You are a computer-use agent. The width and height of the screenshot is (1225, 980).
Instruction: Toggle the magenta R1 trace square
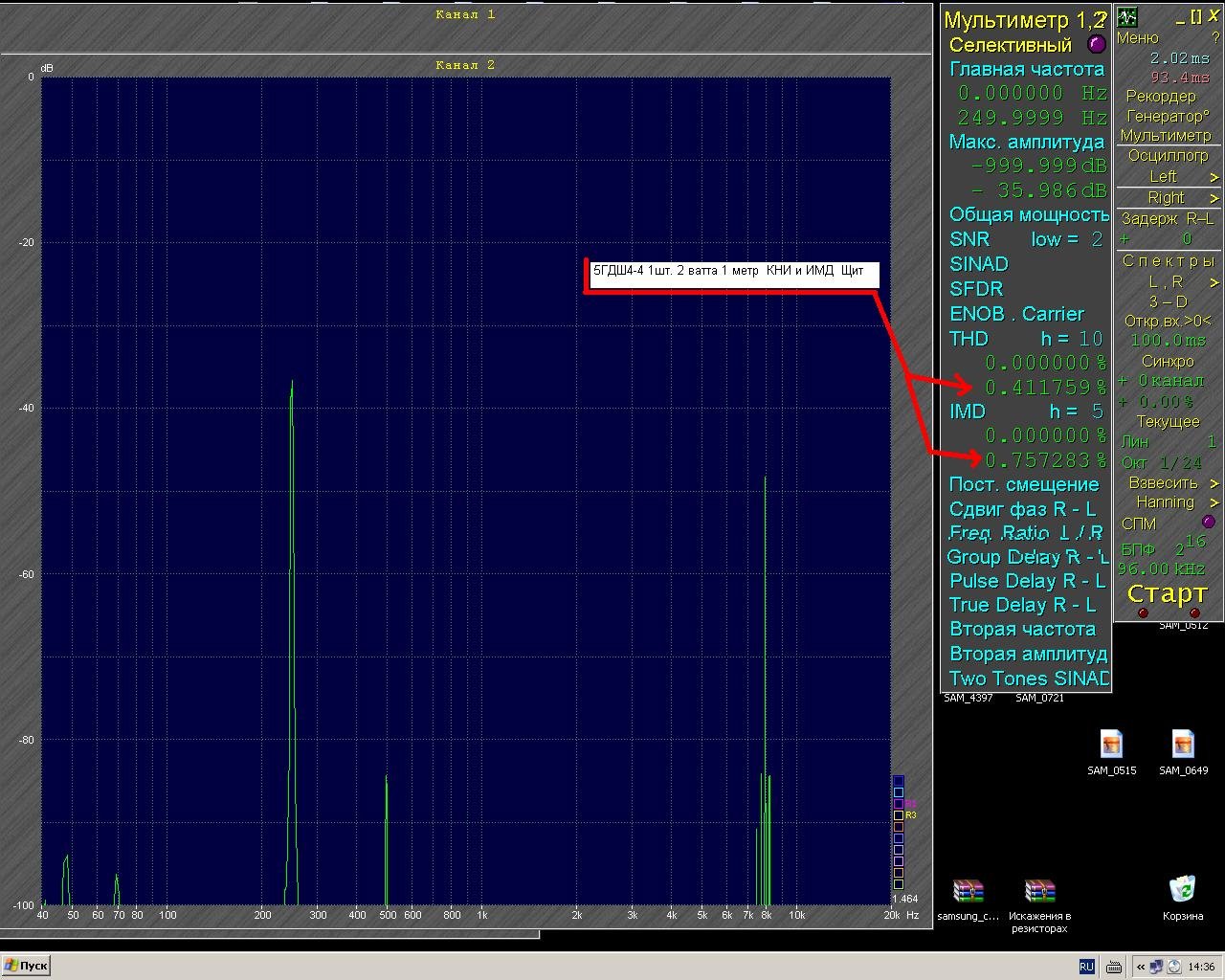(899, 804)
